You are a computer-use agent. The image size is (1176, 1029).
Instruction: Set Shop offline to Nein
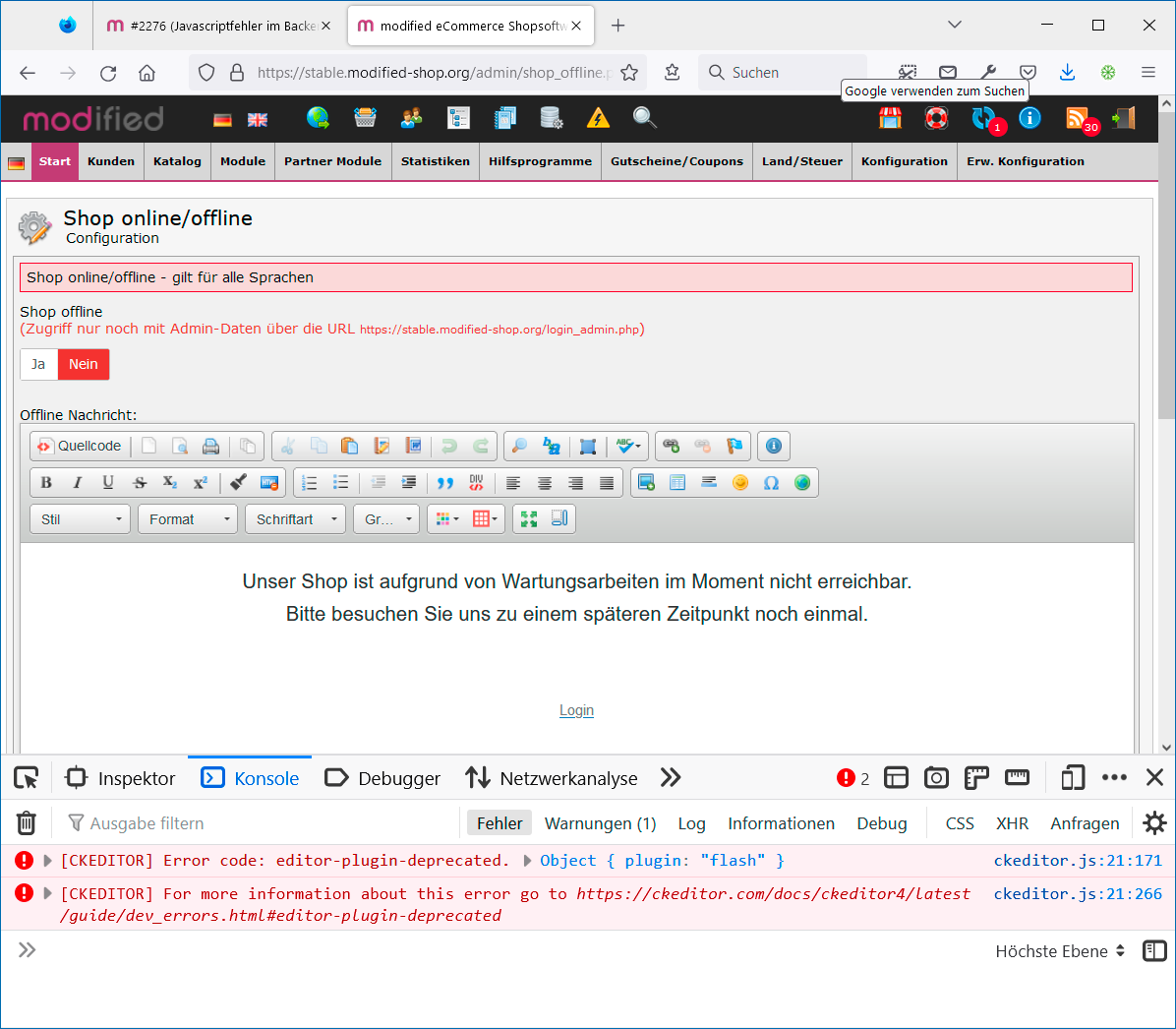84,364
